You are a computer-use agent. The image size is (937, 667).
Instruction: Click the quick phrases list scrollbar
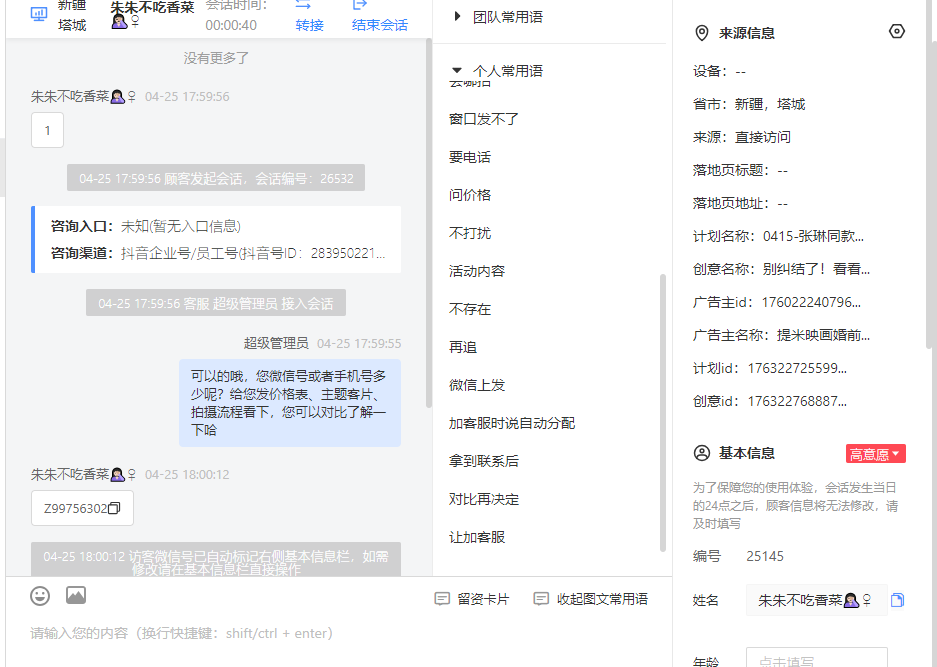(x=662, y=412)
